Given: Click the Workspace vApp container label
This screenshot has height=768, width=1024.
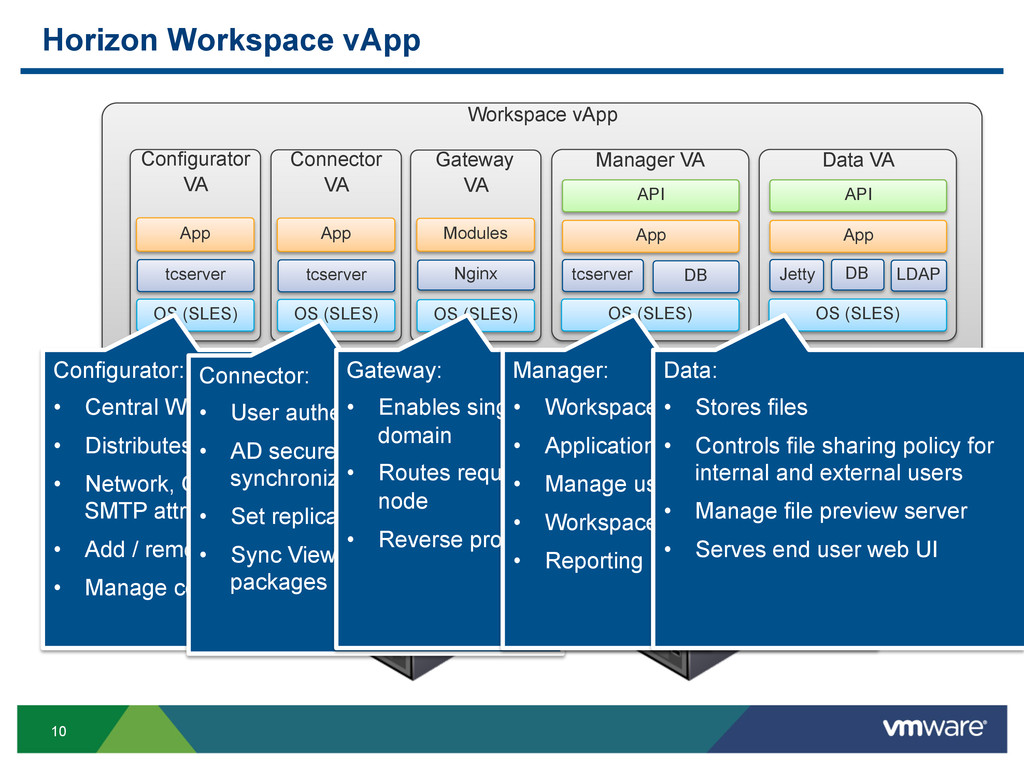Looking at the screenshot, I should (542, 115).
